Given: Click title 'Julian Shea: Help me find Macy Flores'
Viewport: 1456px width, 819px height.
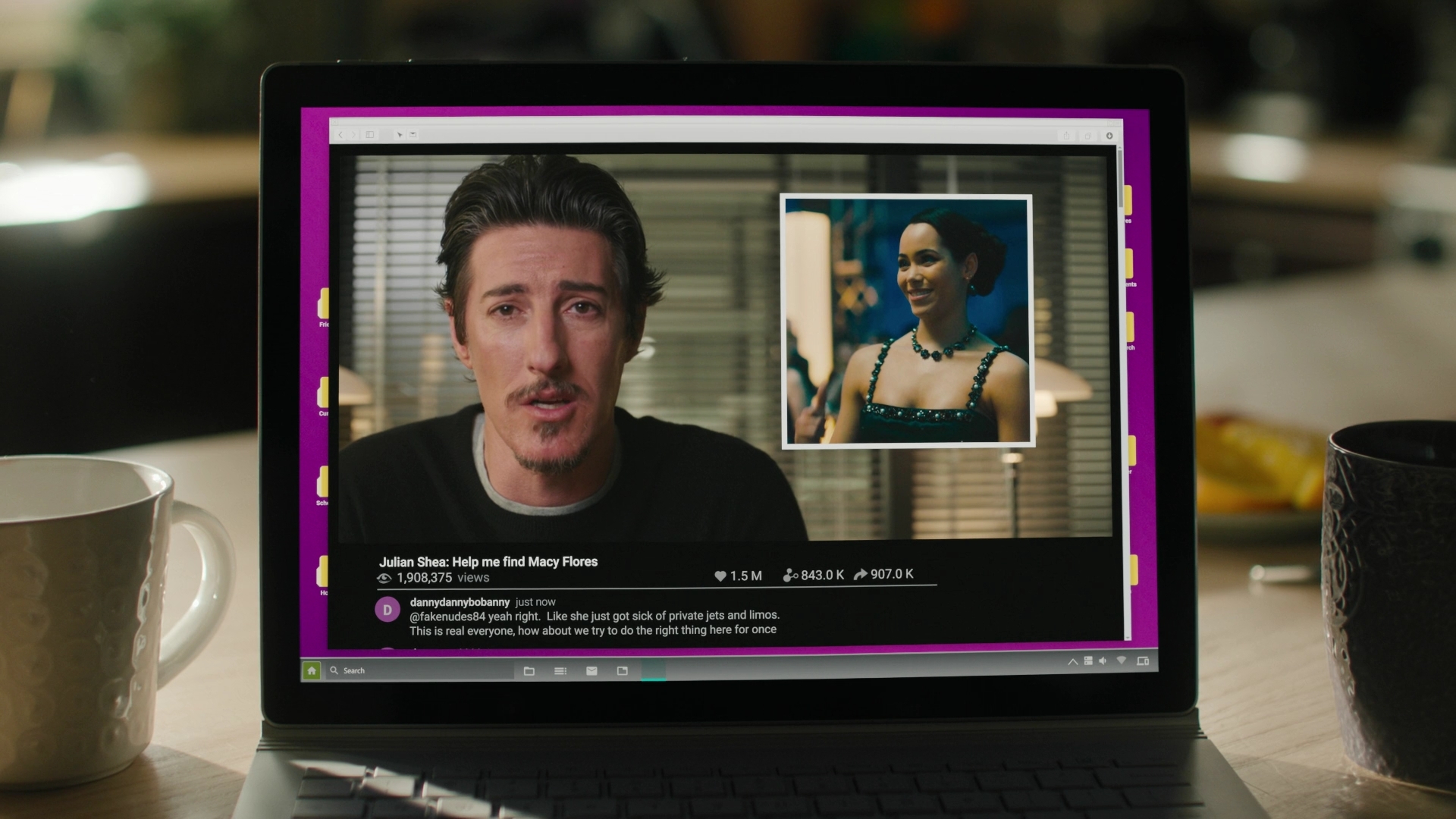Looking at the screenshot, I should coord(488,562).
